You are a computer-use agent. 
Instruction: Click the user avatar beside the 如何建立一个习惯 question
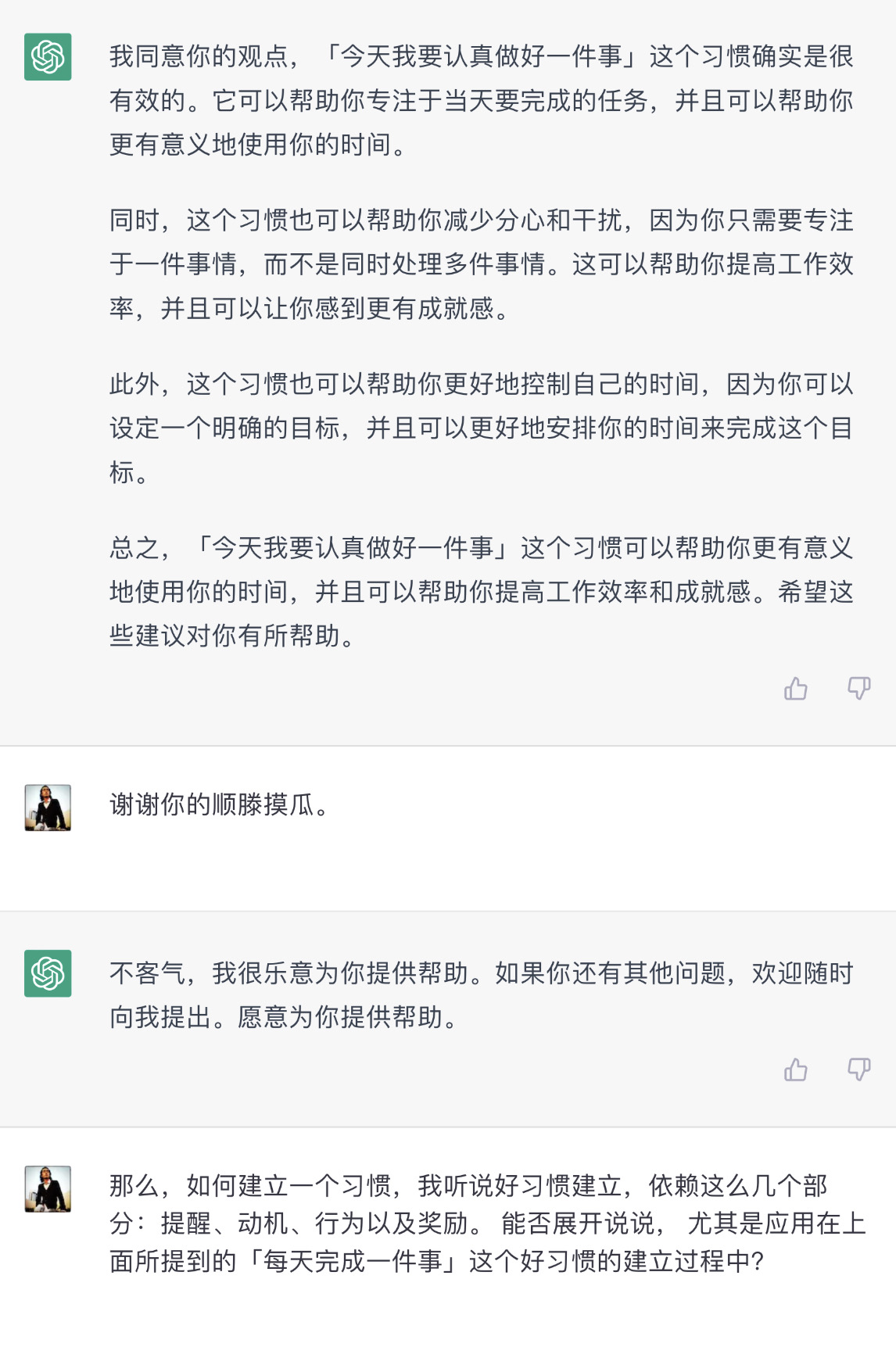point(48,1189)
